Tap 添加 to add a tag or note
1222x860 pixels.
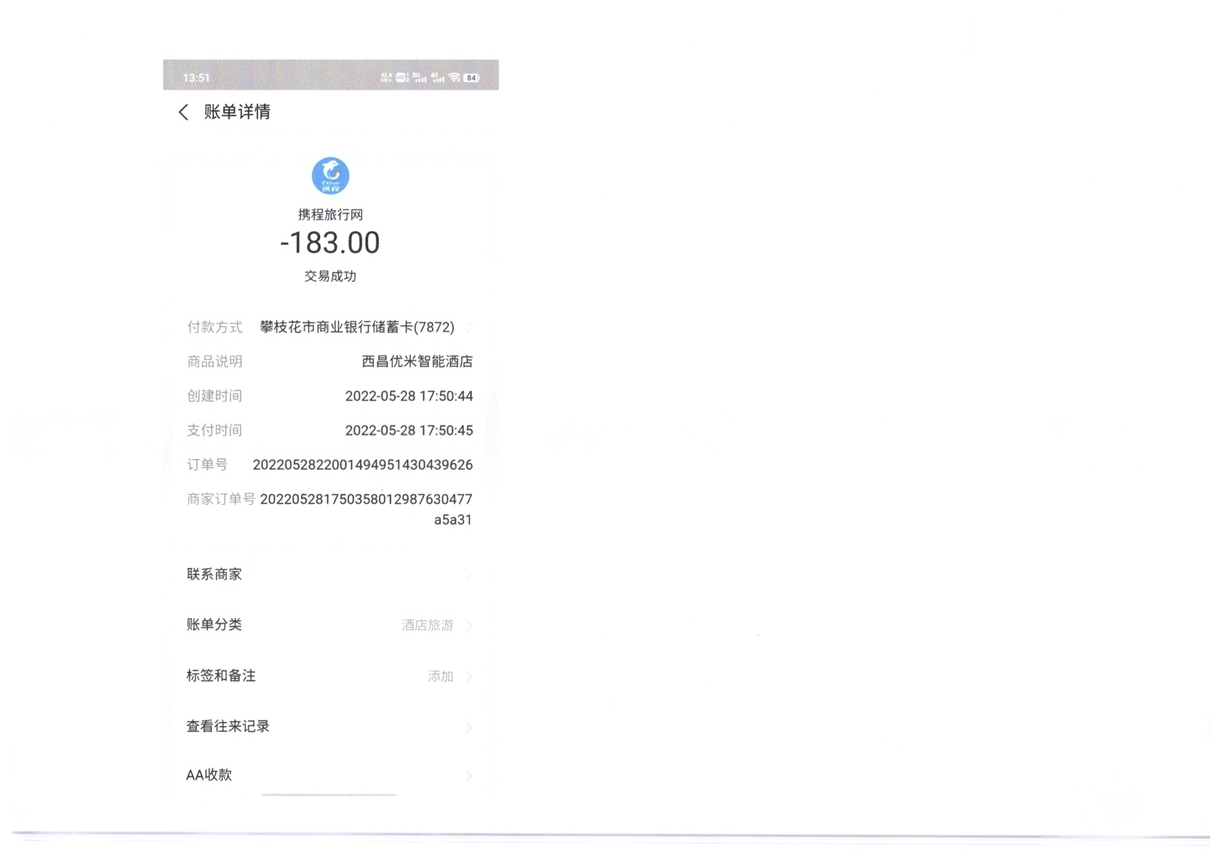click(x=441, y=677)
